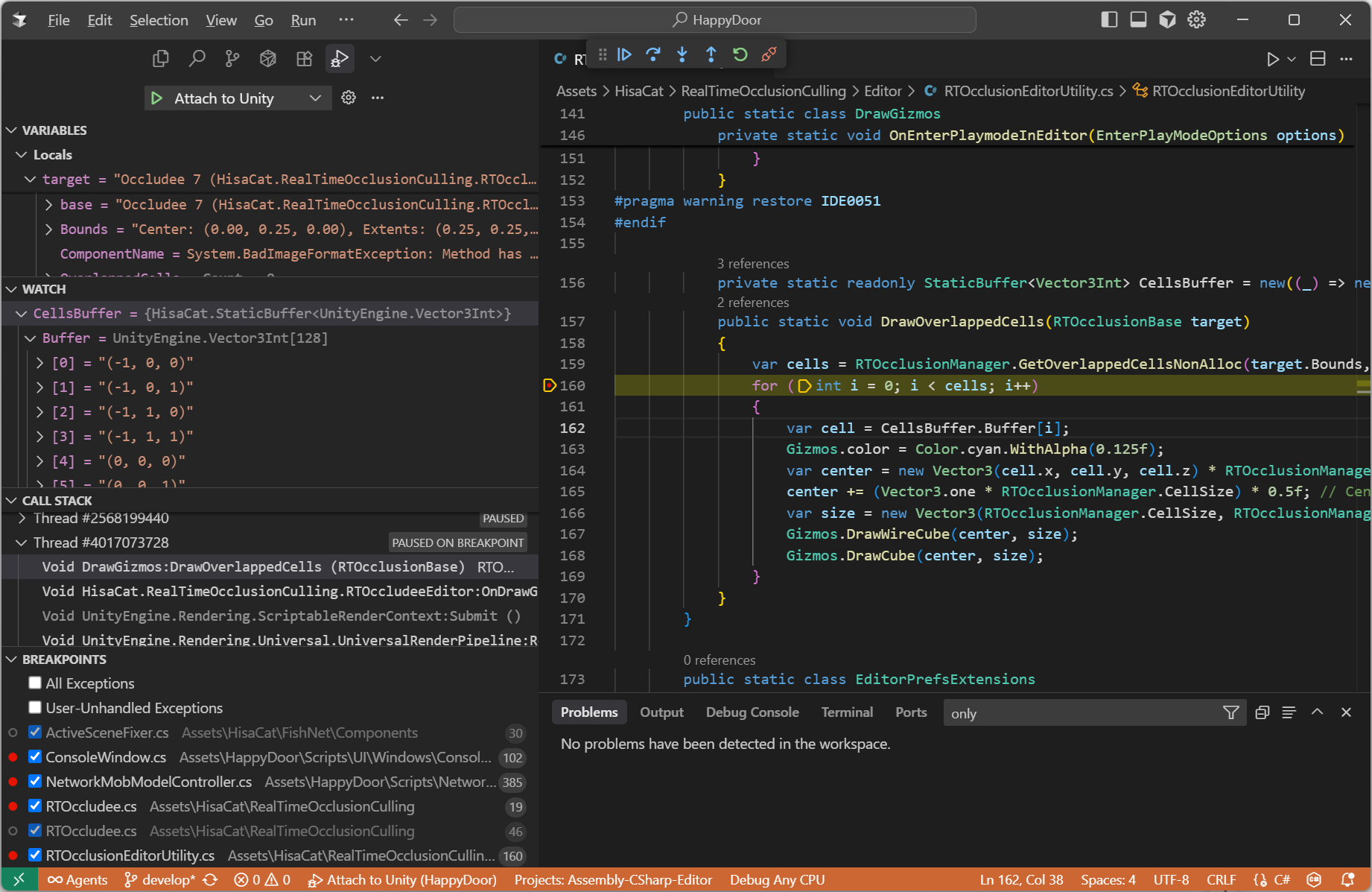Open the Selection menu
Screen dimensions: 1372x892
point(159,20)
